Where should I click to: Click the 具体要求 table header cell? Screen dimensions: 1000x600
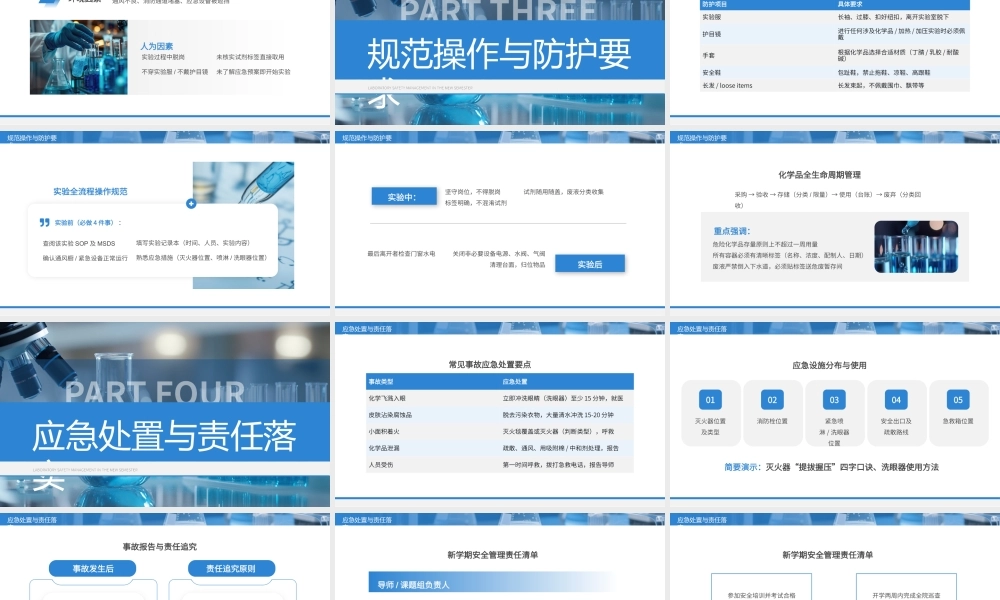[x=902, y=4]
